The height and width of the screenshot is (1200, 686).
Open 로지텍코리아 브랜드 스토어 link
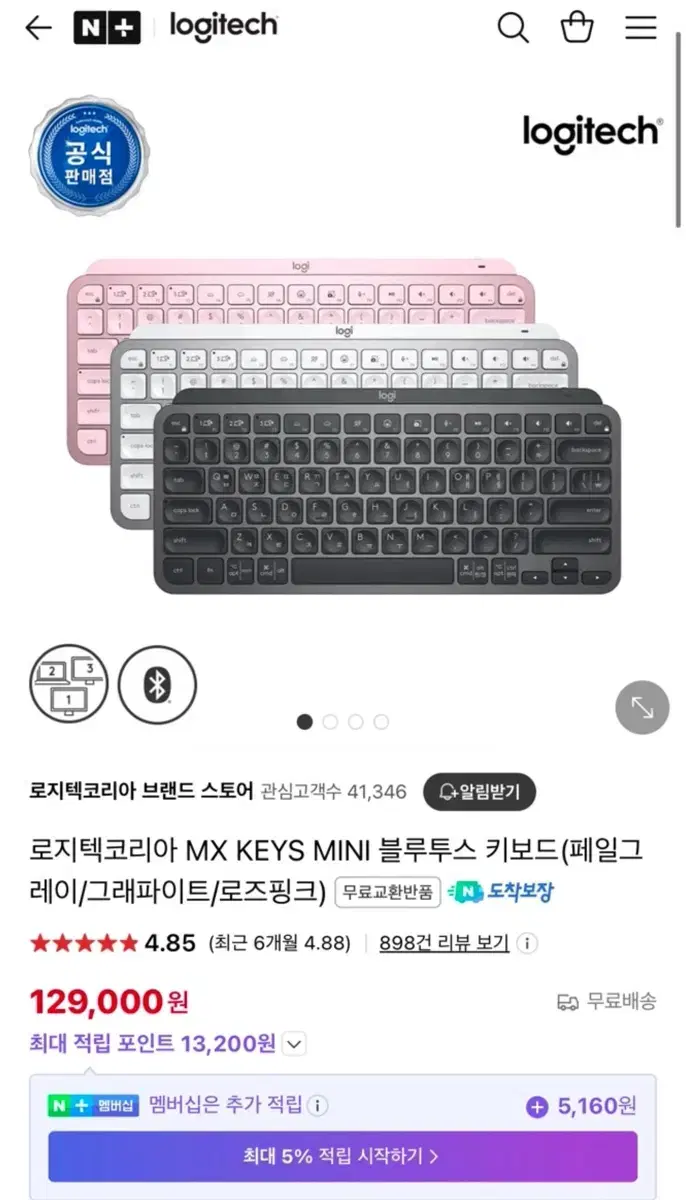(141, 791)
